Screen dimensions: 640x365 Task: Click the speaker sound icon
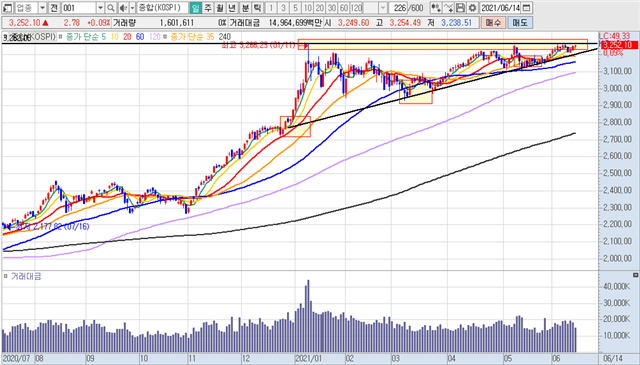123,8
